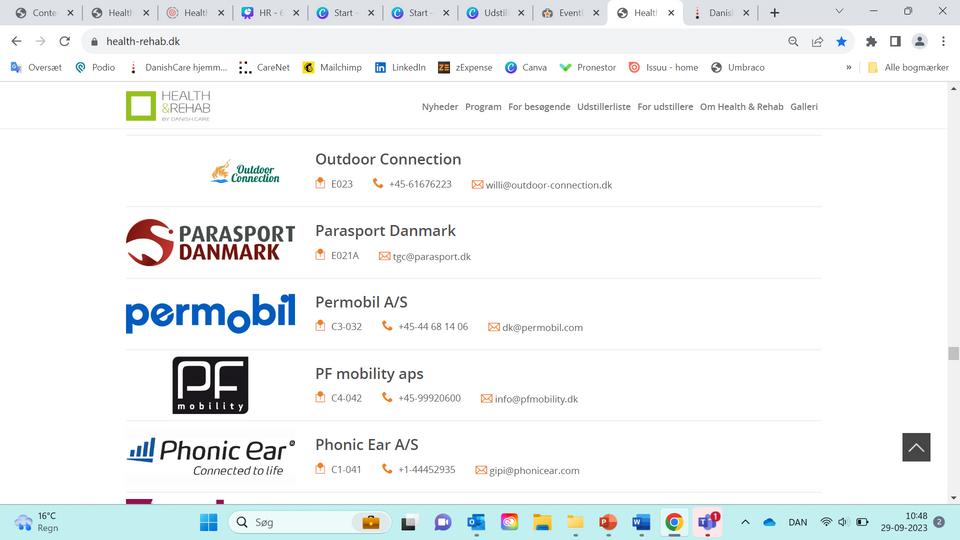This screenshot has width=960, height=540.
Task: Open the Chrome side panel icon
Action: click(895, 42)
